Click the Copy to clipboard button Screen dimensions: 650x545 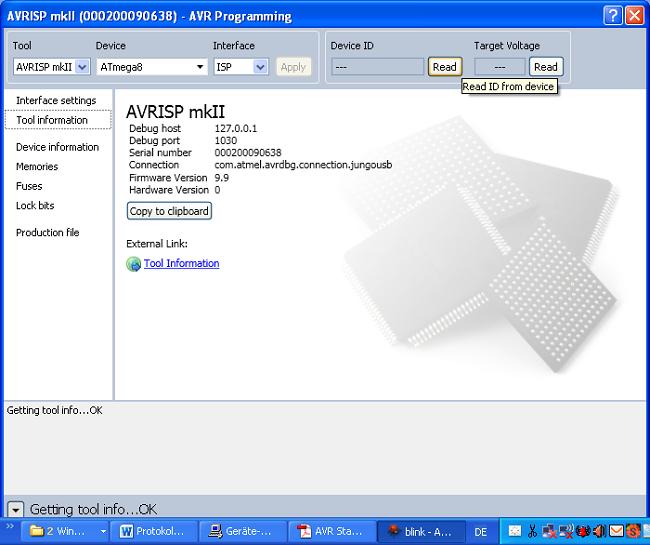coord(169,211)
